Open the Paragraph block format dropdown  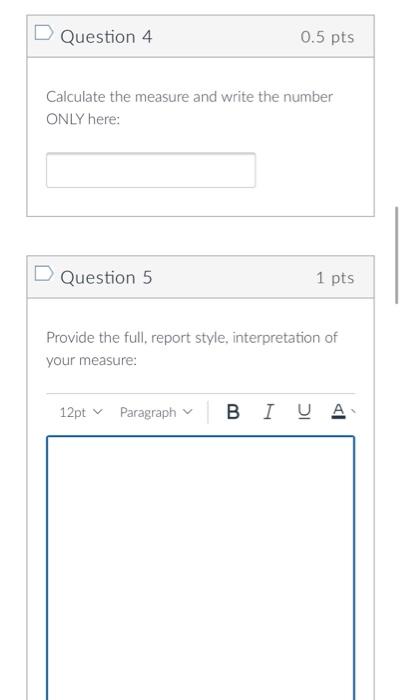[x=156, y=412]
